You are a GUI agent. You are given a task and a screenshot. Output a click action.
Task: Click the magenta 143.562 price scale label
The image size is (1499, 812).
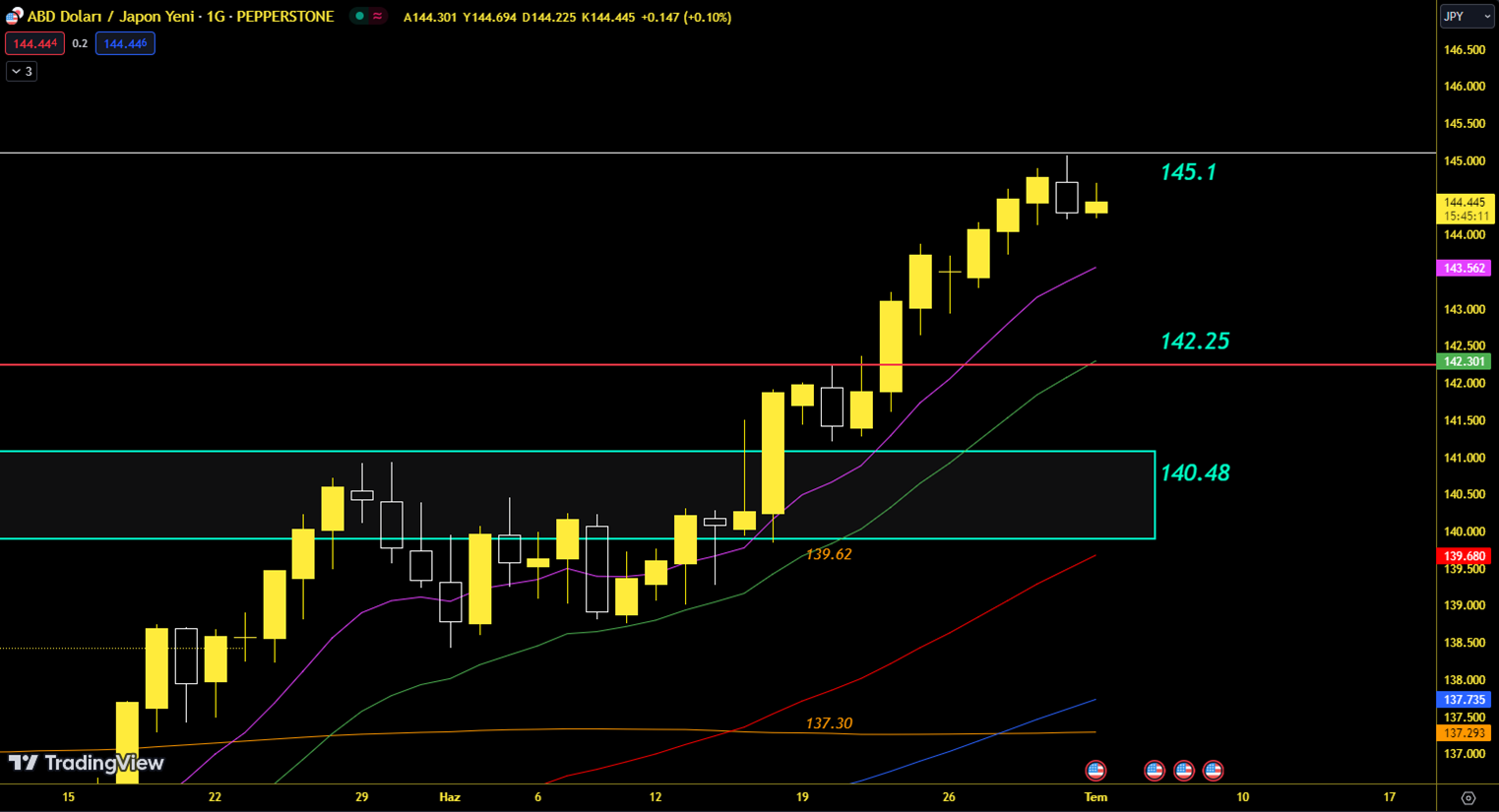[1464, 268]
